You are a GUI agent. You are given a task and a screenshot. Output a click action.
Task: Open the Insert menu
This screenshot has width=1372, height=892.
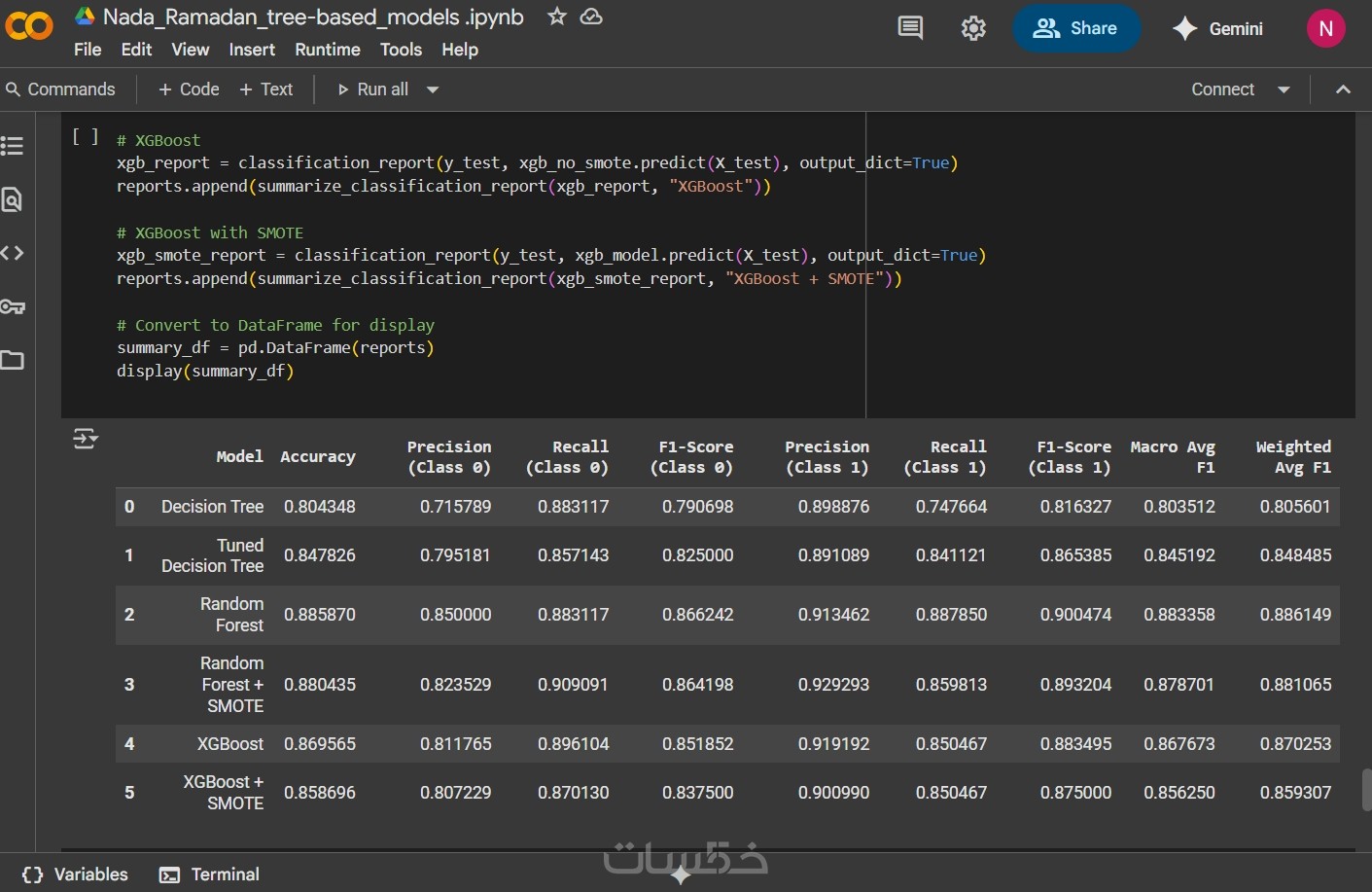tap(252, 50)
